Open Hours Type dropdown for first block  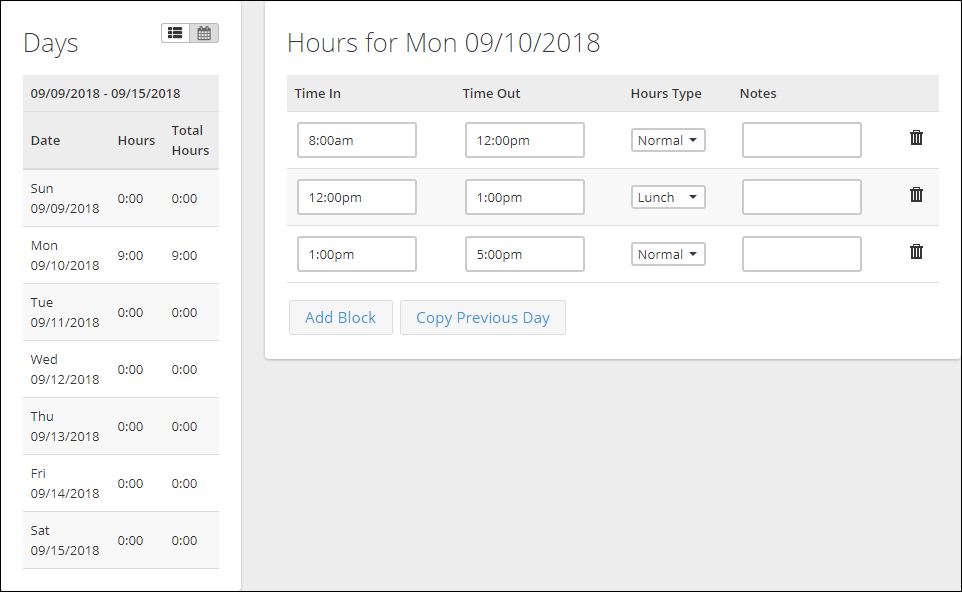tap(668, 140)
